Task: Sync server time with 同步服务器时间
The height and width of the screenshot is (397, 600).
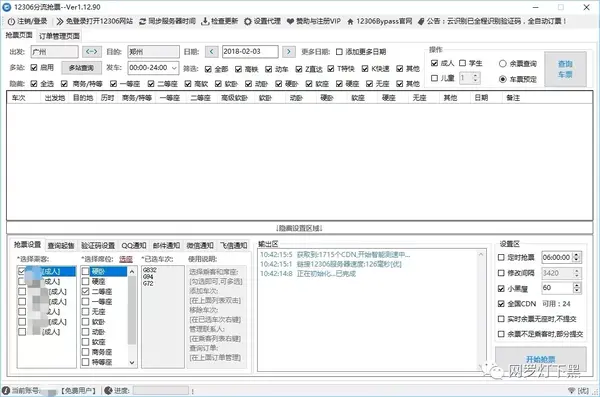Action: [167, 21]
